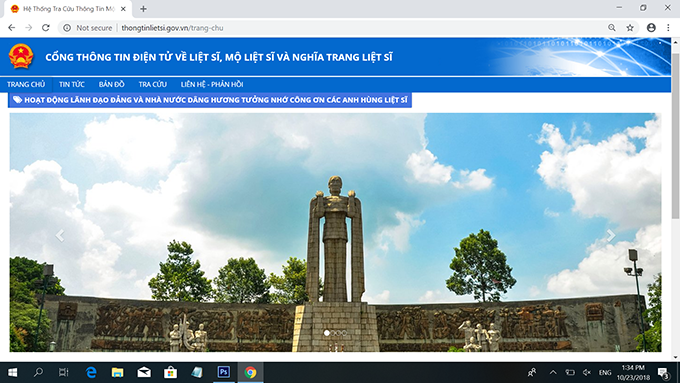Click ENG input language indicator

(605, 372)
